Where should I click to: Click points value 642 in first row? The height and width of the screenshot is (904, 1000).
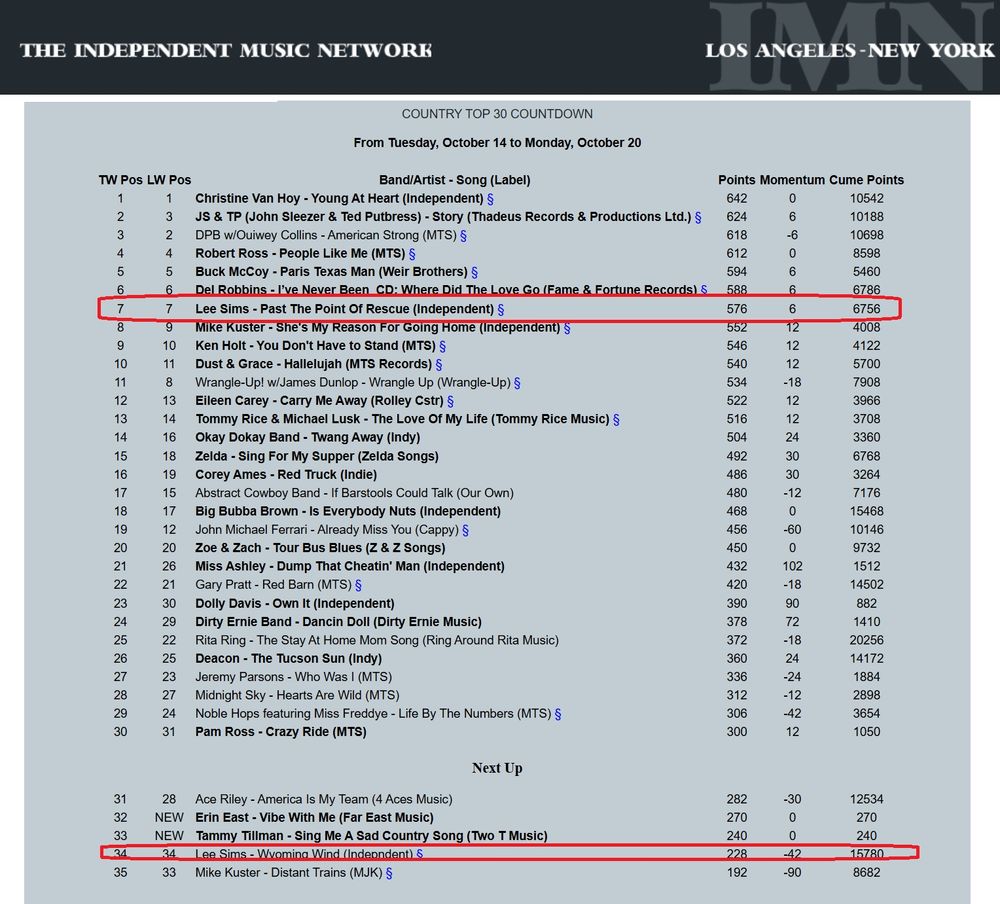[x=737, y=198]
